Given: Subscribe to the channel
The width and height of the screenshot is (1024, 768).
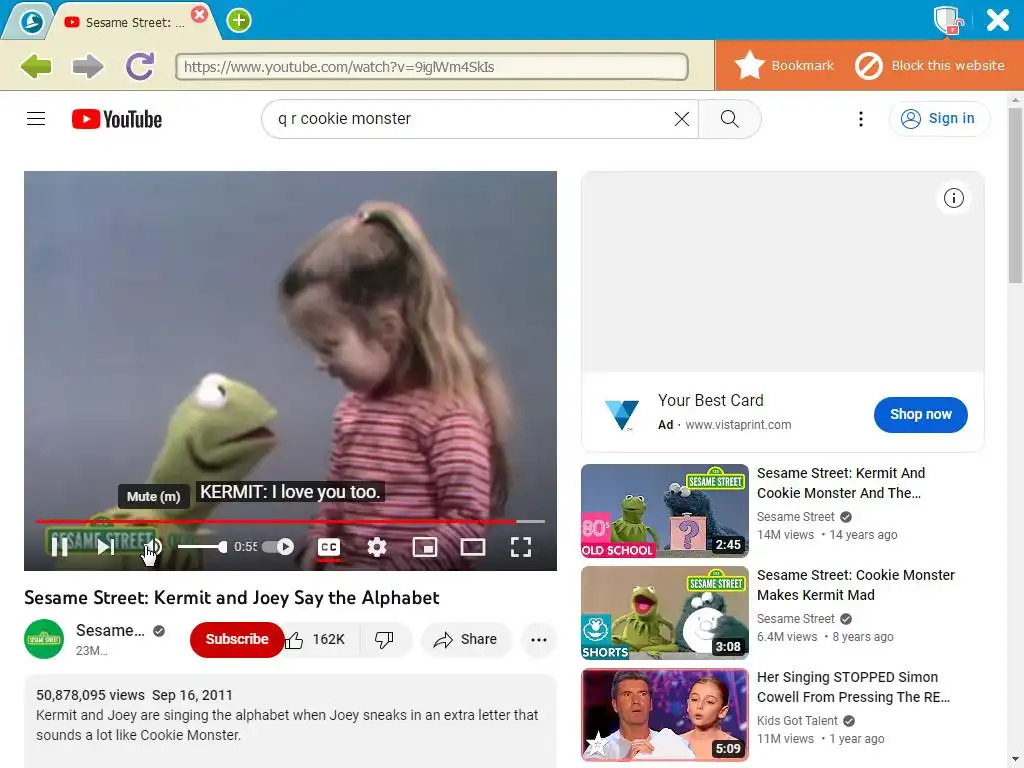Looking at the screenshot, I should coord(236,639).
